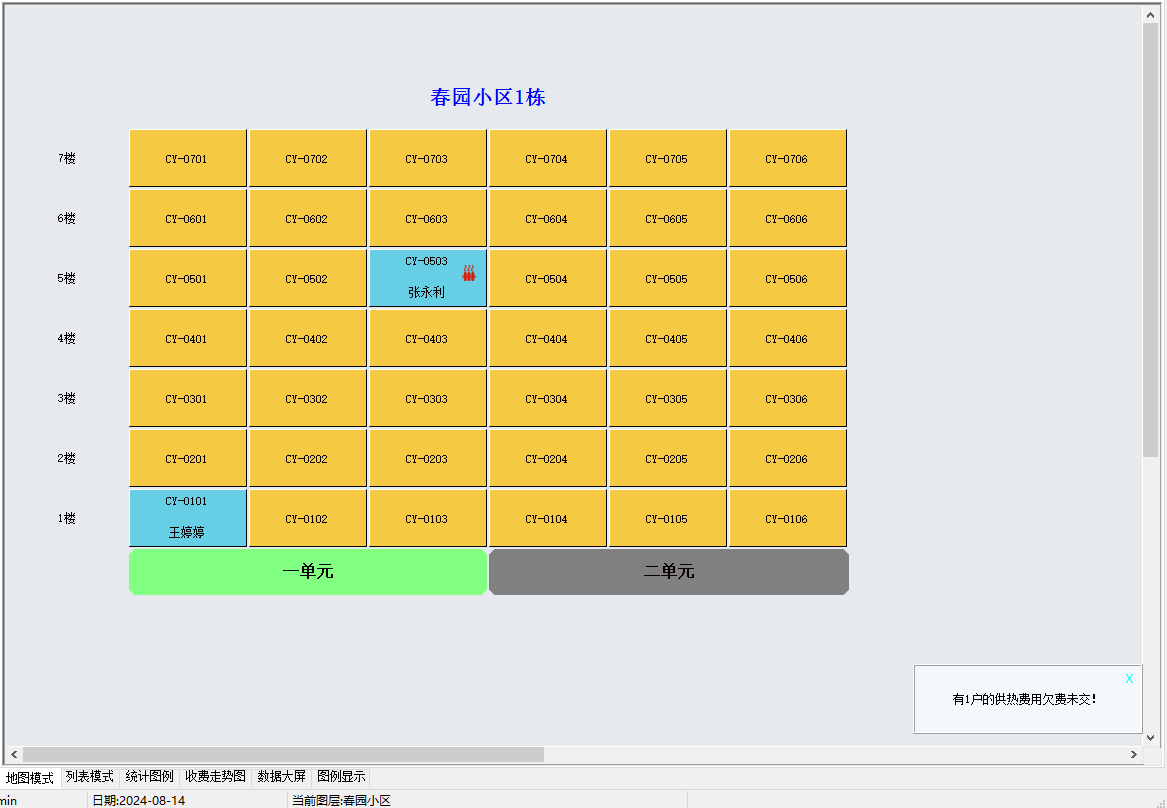This screenshot has height=808, width=1167.
Task: Select room CY-0406
Action: (787, 338)
